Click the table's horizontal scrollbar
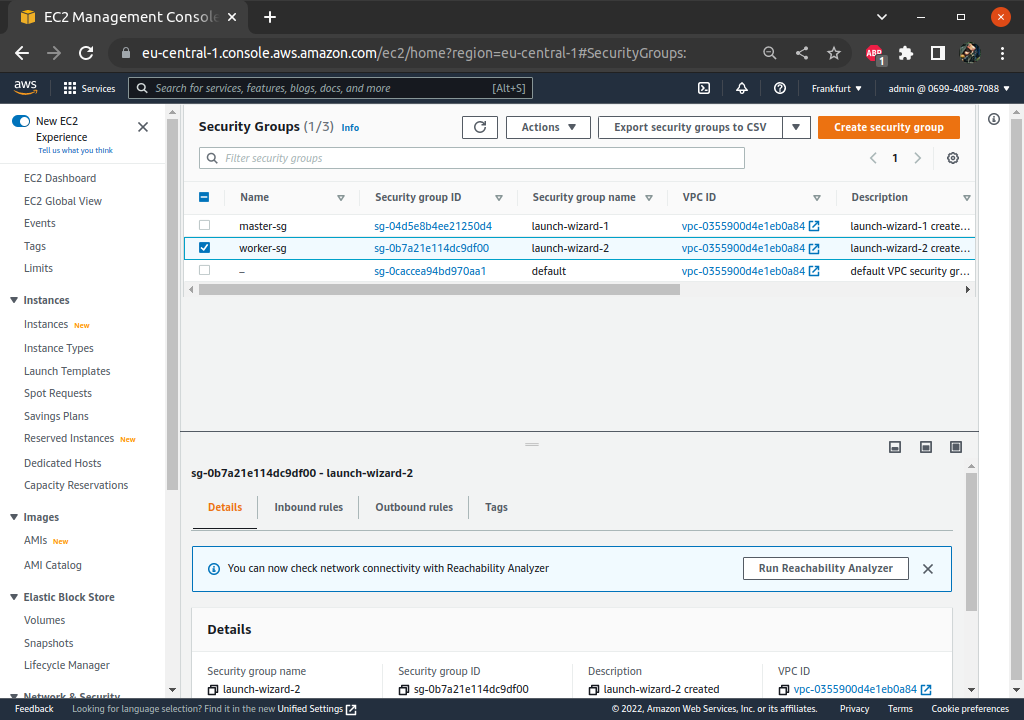Screen dimensions: 1024x720 [439, 289]
